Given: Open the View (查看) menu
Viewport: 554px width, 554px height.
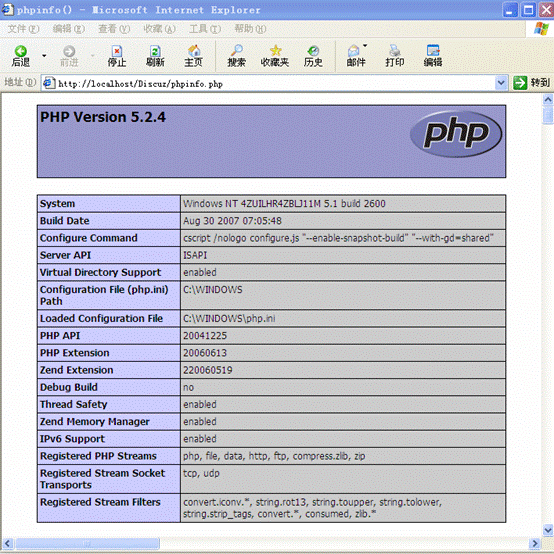Looking at the screenshot, I should coord(114,29).
